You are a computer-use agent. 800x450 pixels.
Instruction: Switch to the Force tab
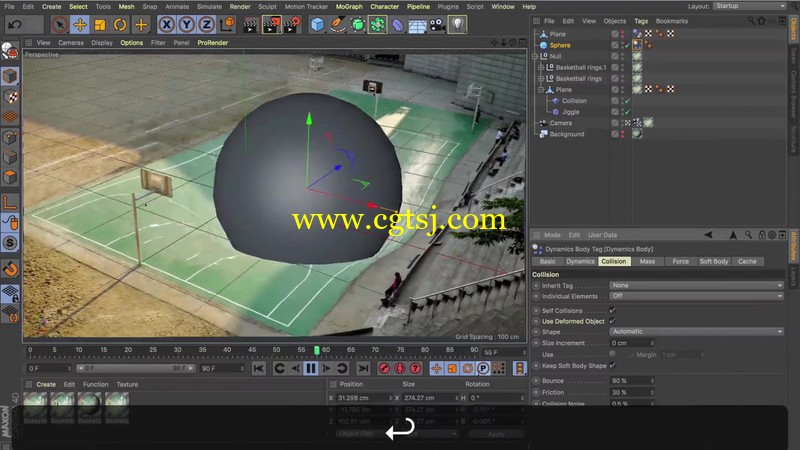680,261
